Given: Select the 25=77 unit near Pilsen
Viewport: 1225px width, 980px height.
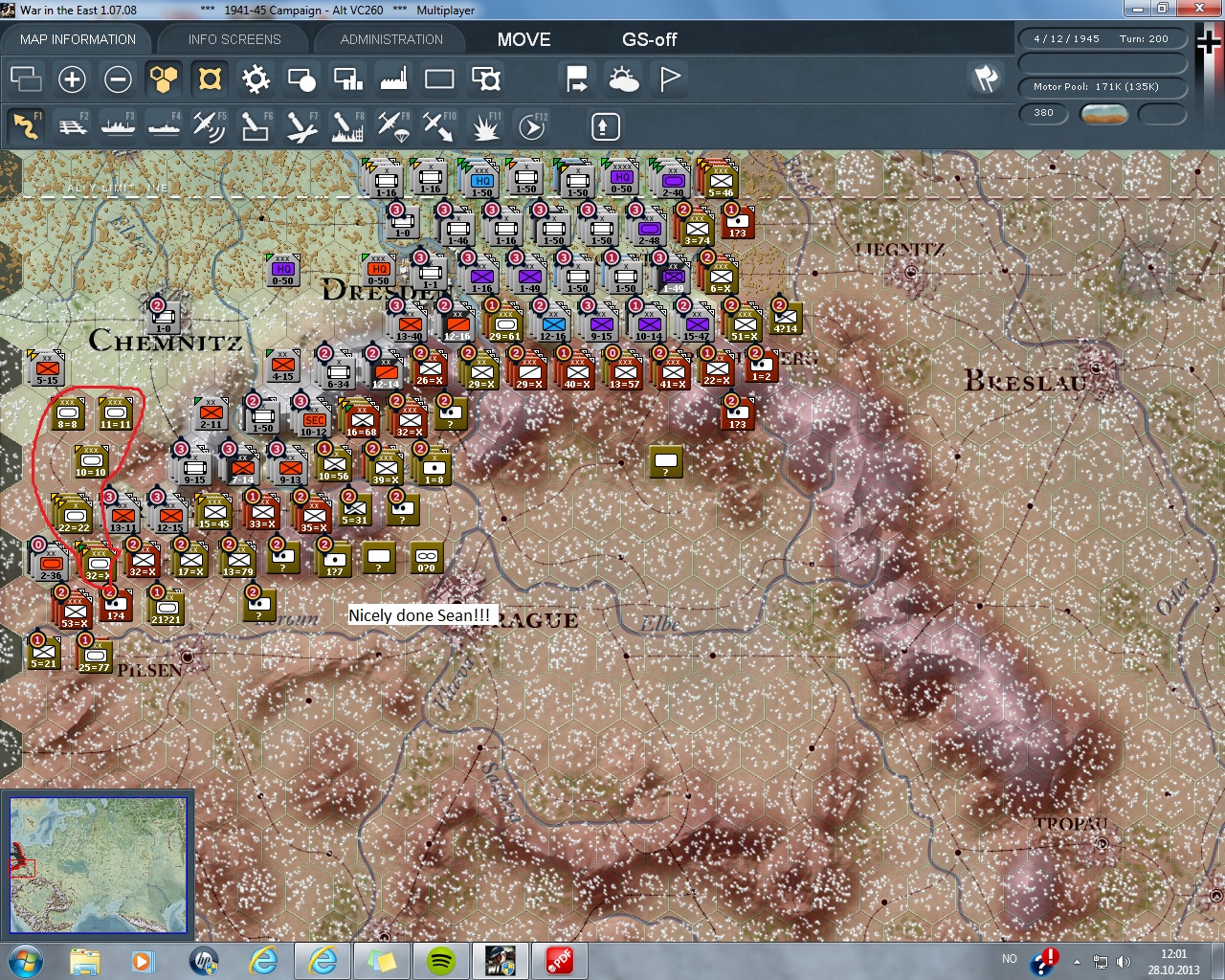Looking at the screenshot, I should pyautogui.click(x=94, y=655).
